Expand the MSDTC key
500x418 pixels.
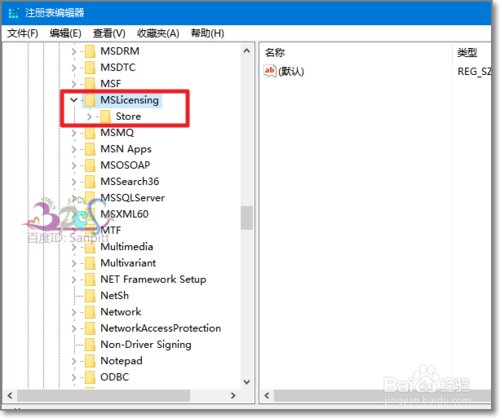point(74,68)
